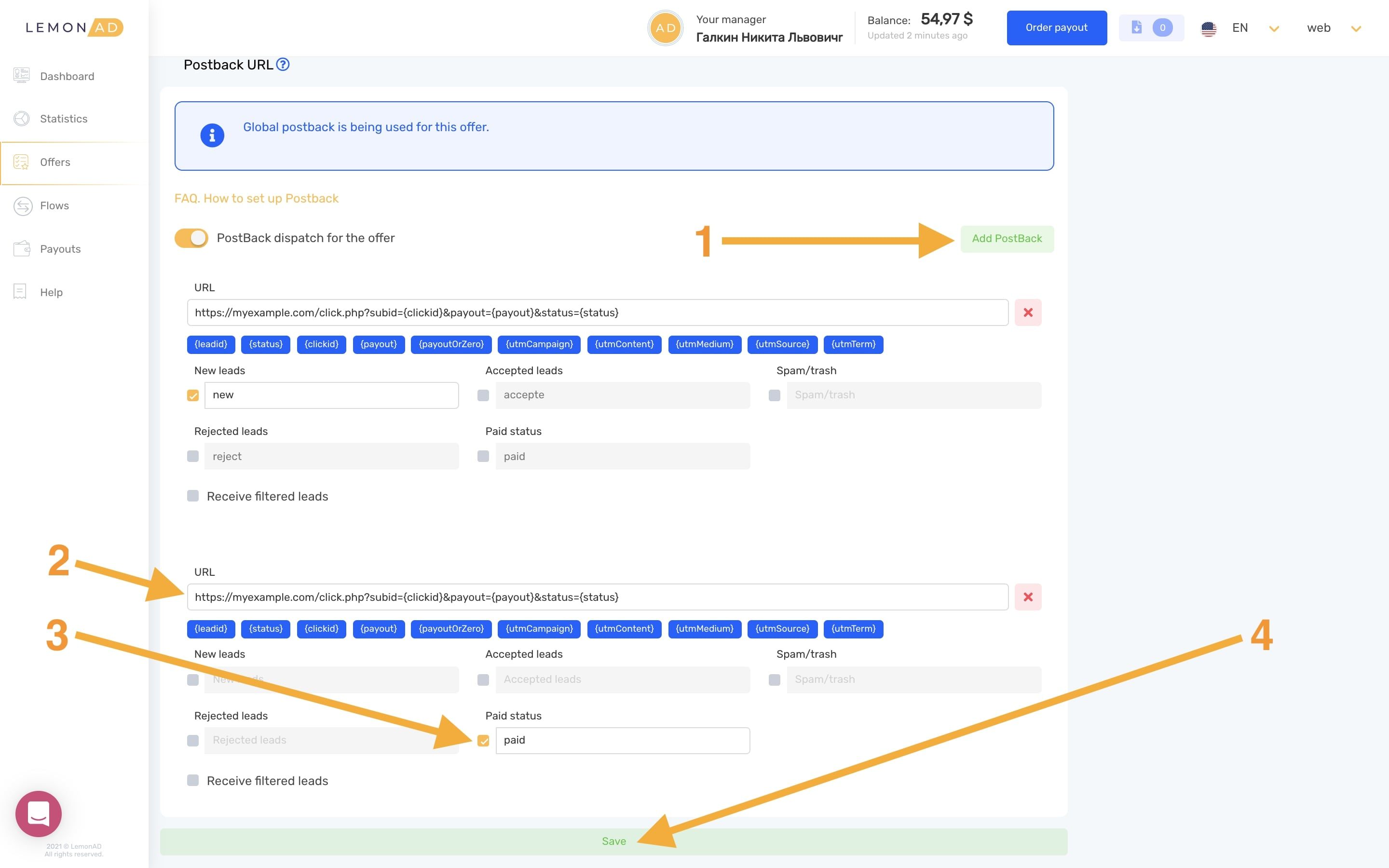Click the LemonAD logo
This screenshot has width=1389, height=868.
(74, 27)
